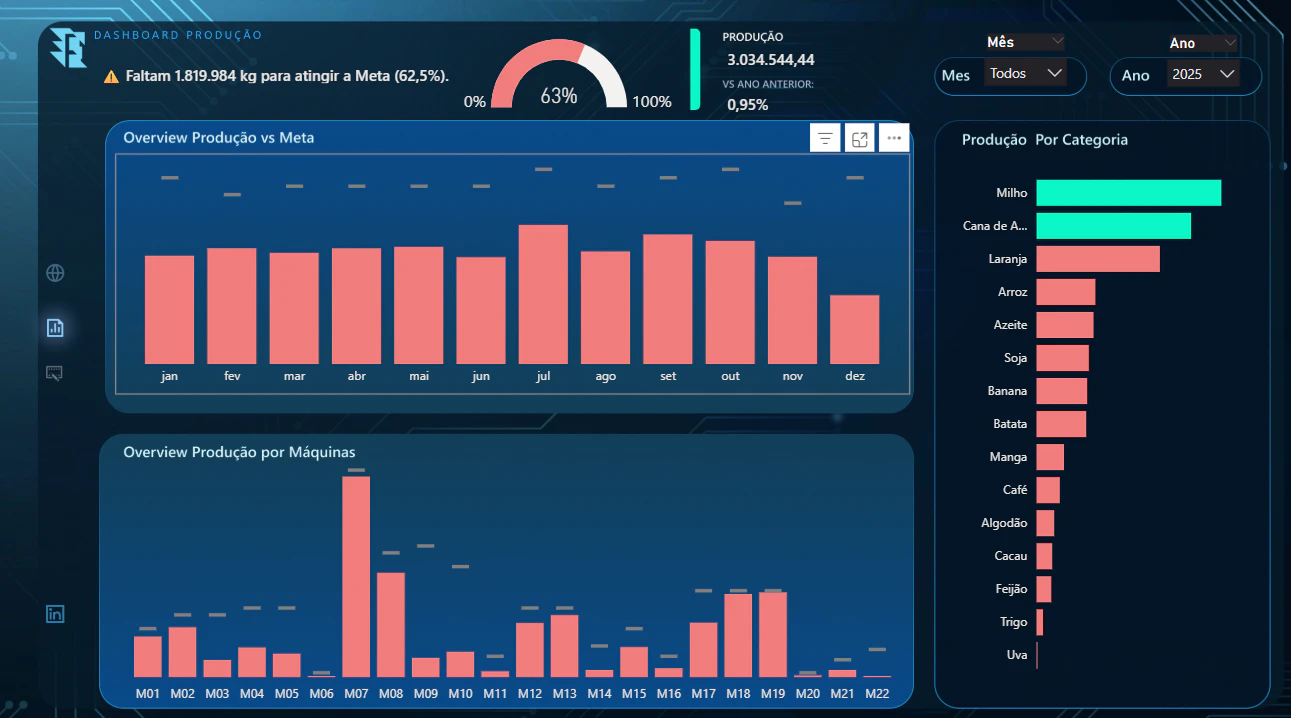Open the globe page in sidebar

55,272
